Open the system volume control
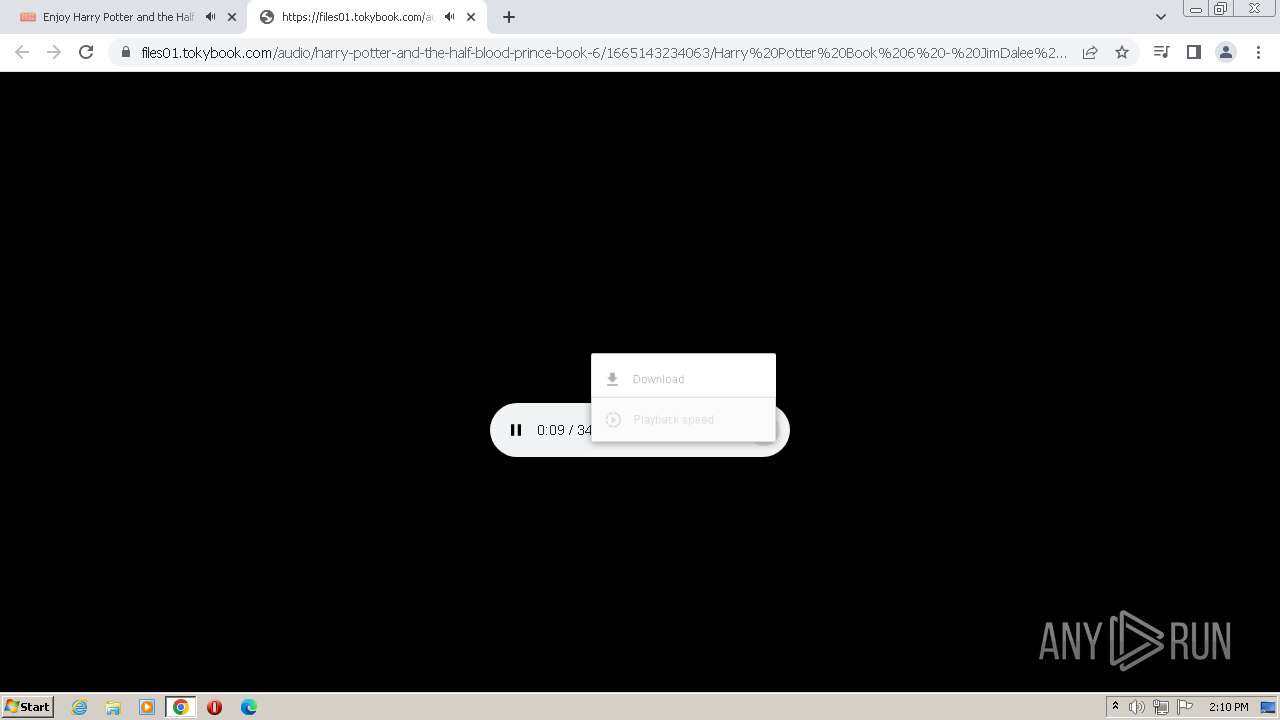This screenshot has width=1280, height=720. (x=1137, y=707)
